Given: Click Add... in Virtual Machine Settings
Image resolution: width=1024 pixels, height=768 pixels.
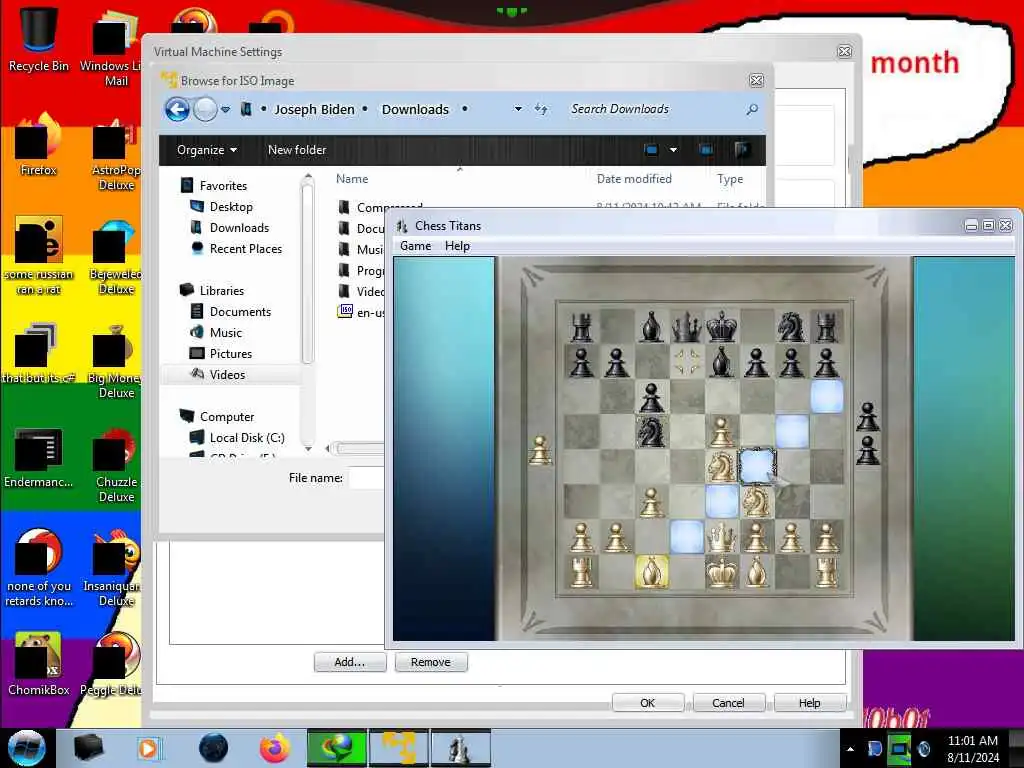Looking at the screenshot, I should (x=350, y=662).
